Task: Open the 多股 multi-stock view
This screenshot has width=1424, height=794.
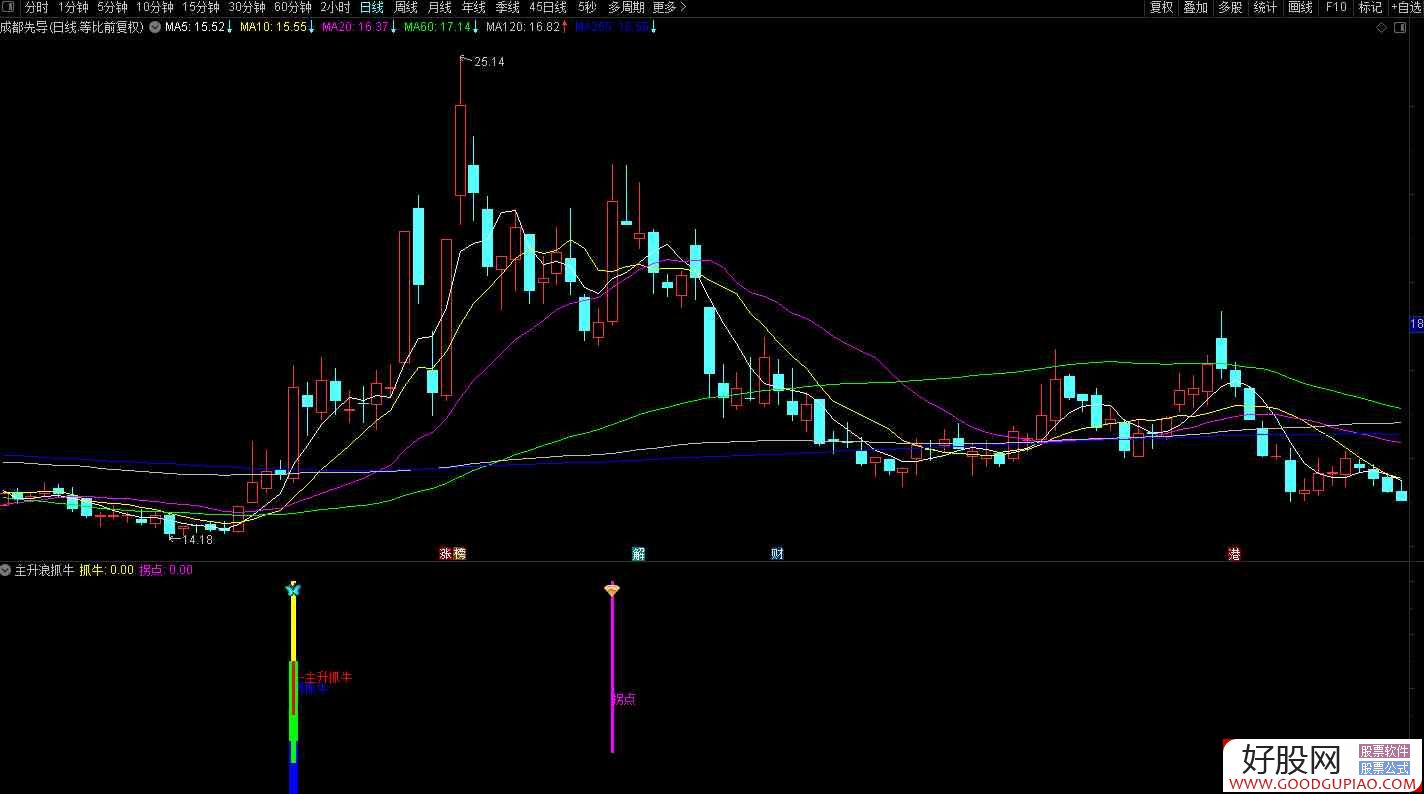Action: [x=1230, y=7]
